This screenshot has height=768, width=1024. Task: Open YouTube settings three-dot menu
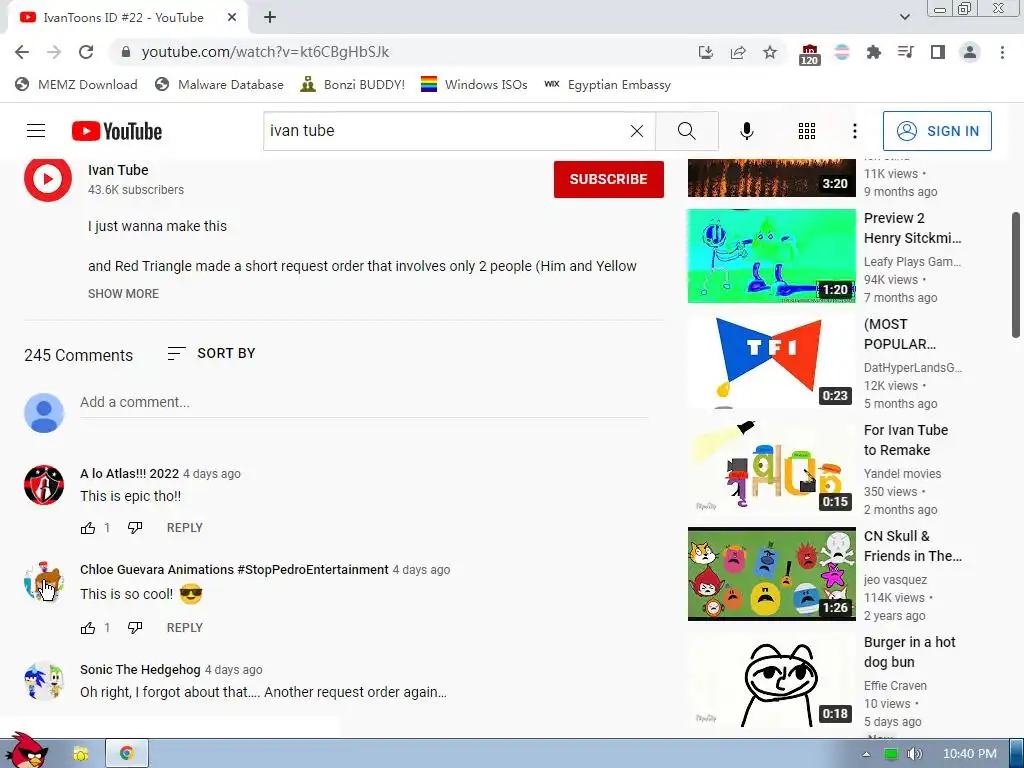click(x=854, y=131)
